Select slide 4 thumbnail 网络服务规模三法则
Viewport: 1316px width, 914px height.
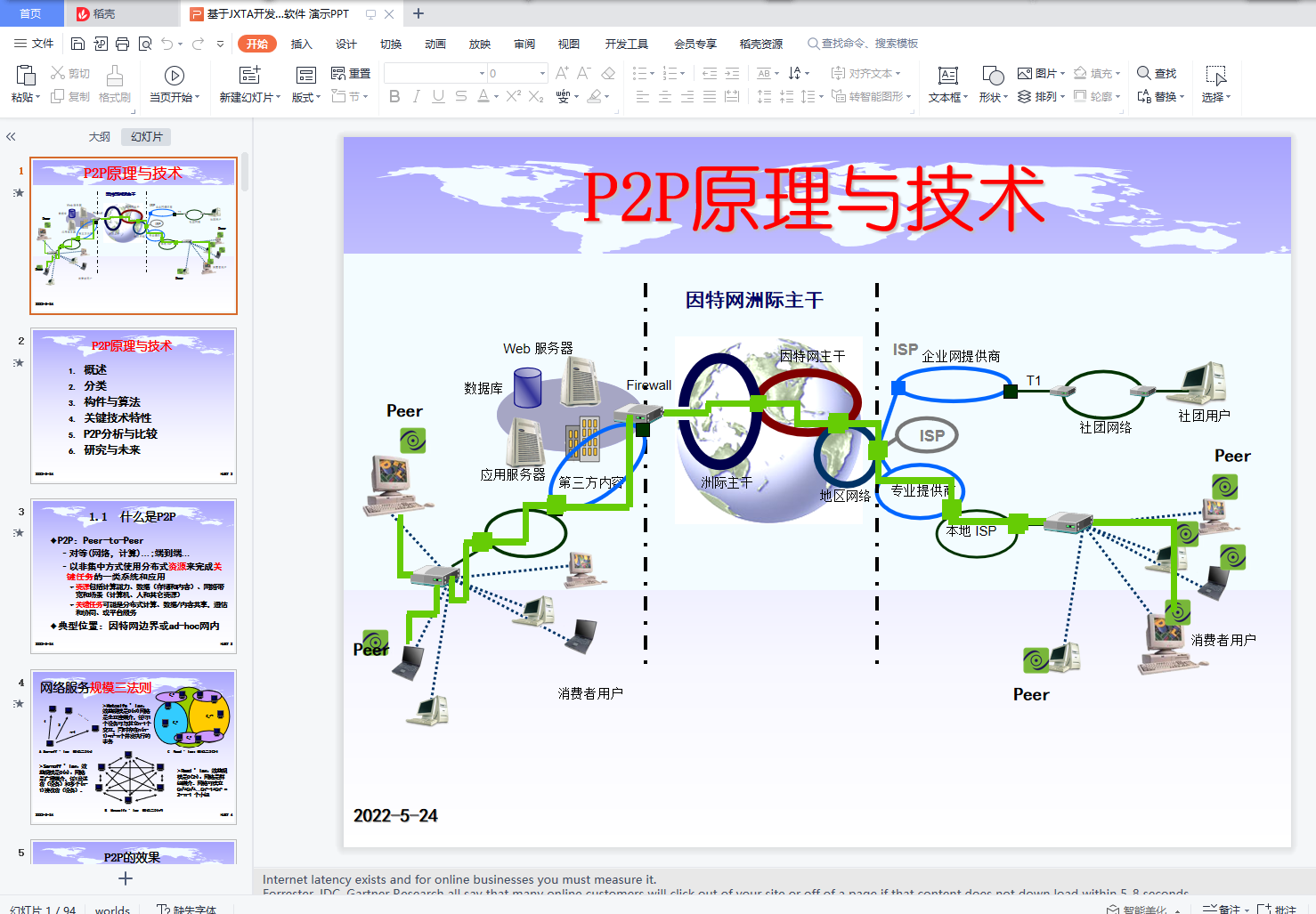point(134,748)
